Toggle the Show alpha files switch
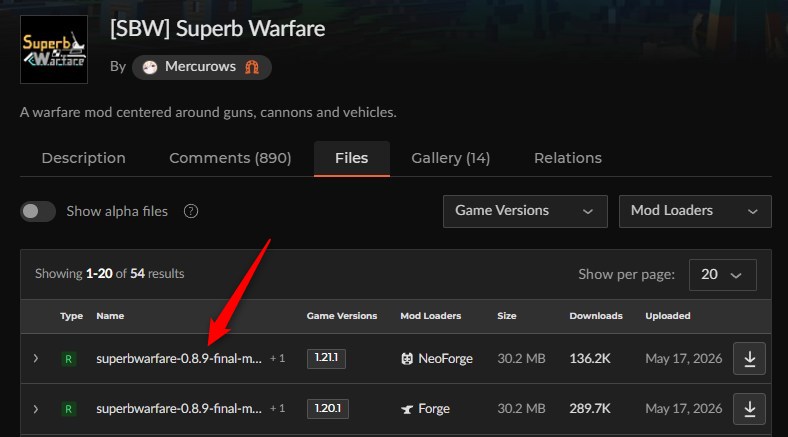Image resolution: width=788 pixels, height=437 pixels. tap(38, 211)
